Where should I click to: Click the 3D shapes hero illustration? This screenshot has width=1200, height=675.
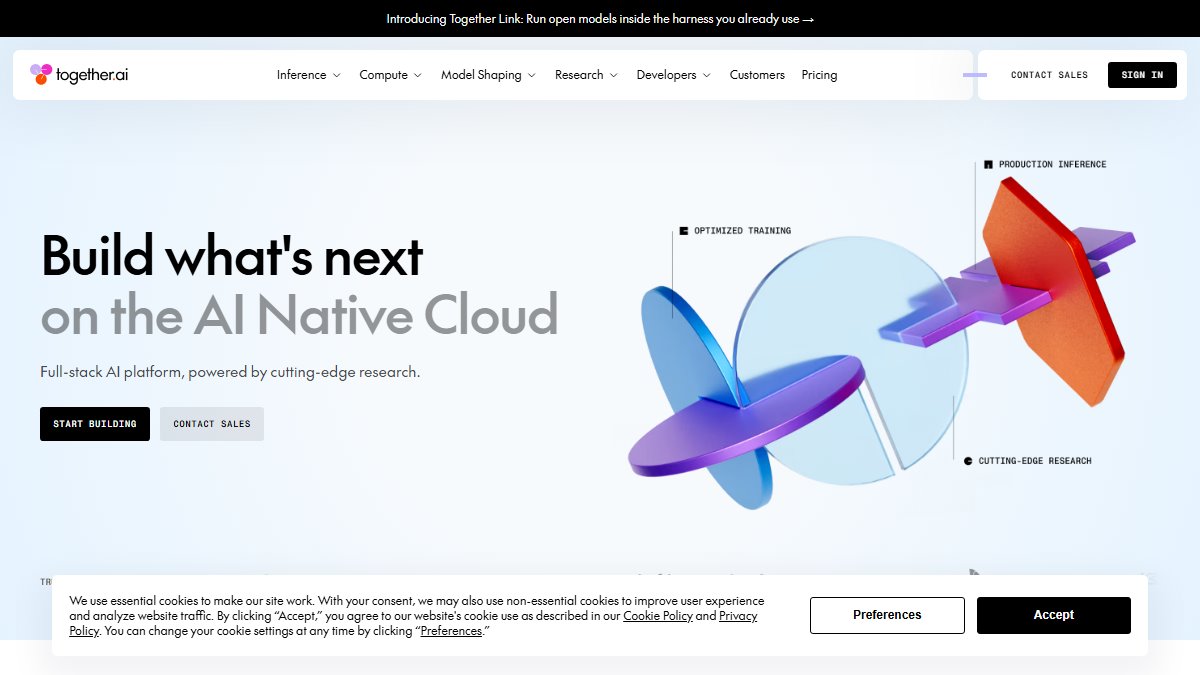pyautogui.click(x=881, y=343)
